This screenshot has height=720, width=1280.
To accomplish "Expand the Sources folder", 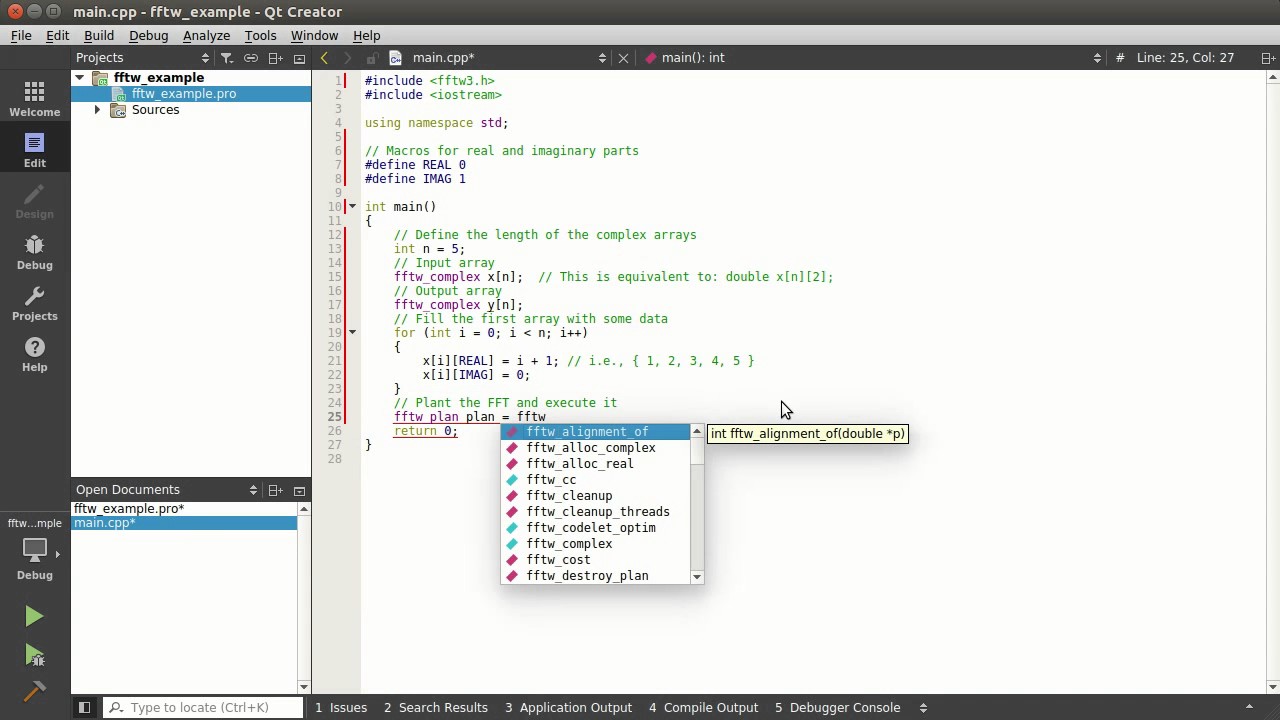I will tap(98, 110).
